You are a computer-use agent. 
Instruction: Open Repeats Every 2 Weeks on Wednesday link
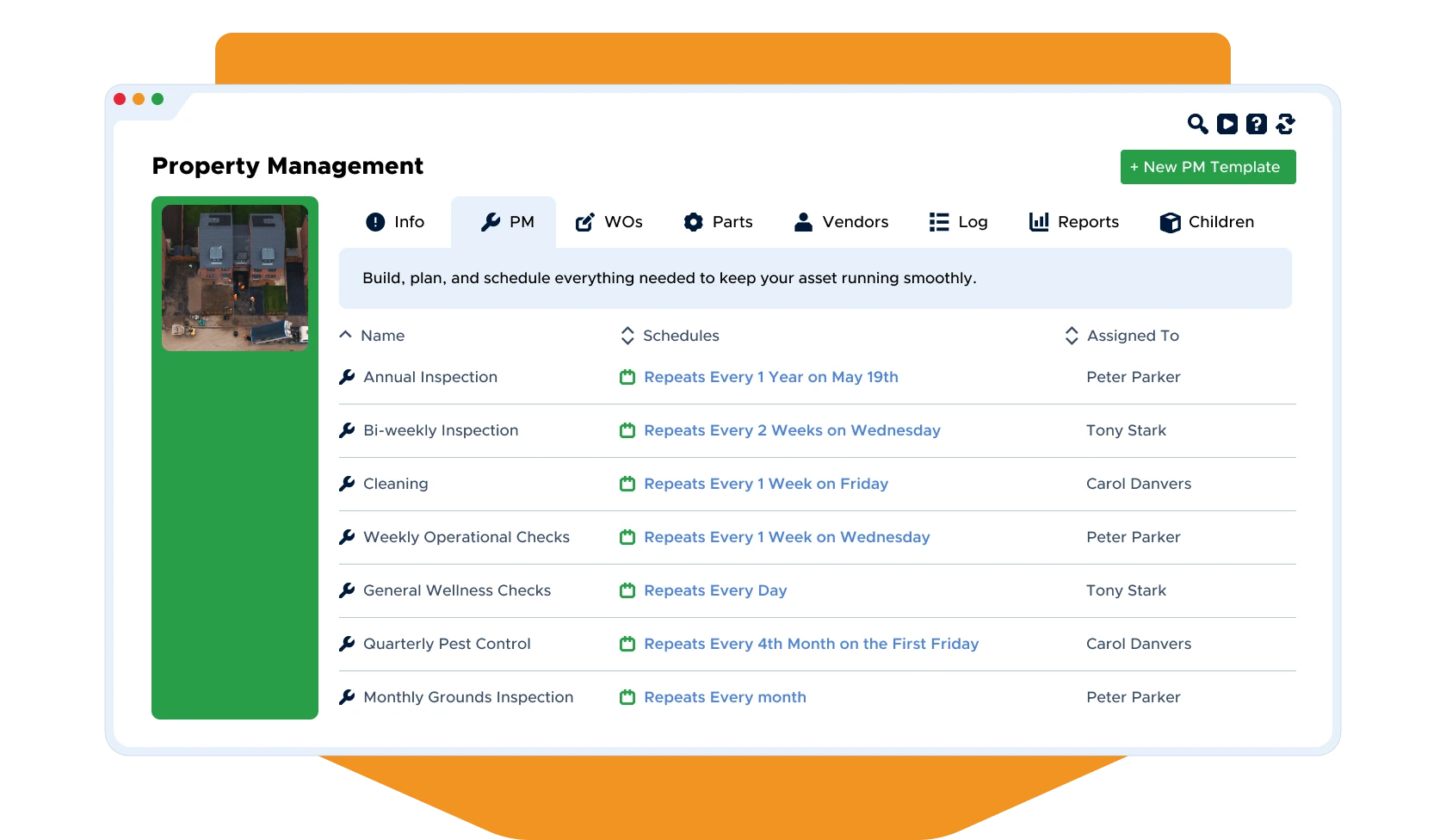[792, 430]
